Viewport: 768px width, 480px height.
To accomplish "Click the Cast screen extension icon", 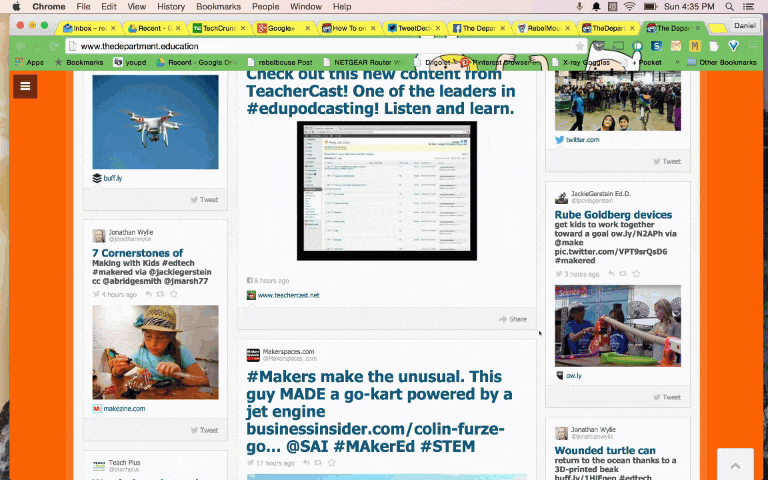I will pos(618,46).
